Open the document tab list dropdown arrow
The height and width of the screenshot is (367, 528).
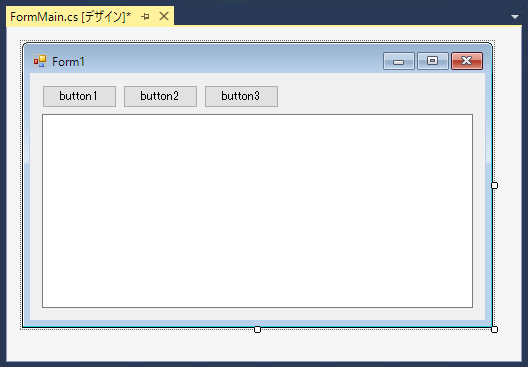tap(515, 17)
